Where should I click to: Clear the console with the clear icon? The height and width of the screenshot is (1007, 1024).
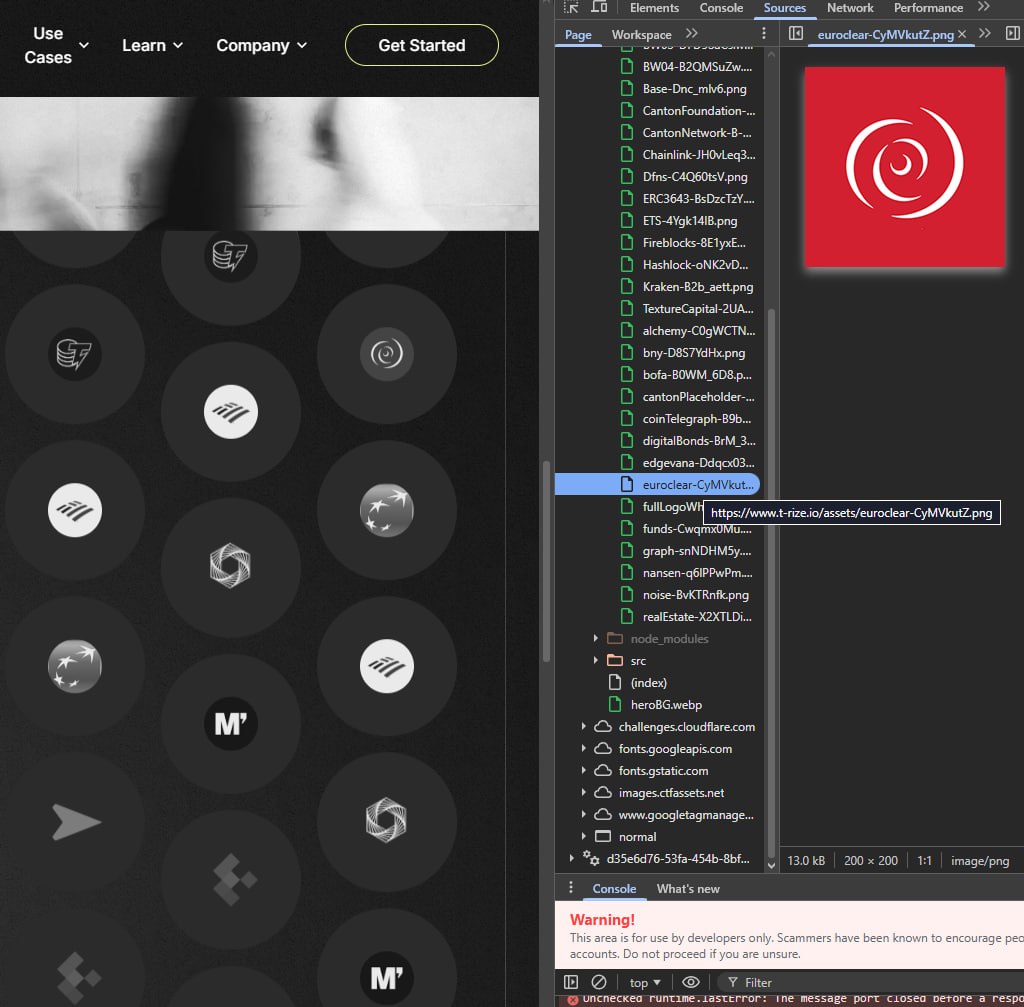(599, 982)
